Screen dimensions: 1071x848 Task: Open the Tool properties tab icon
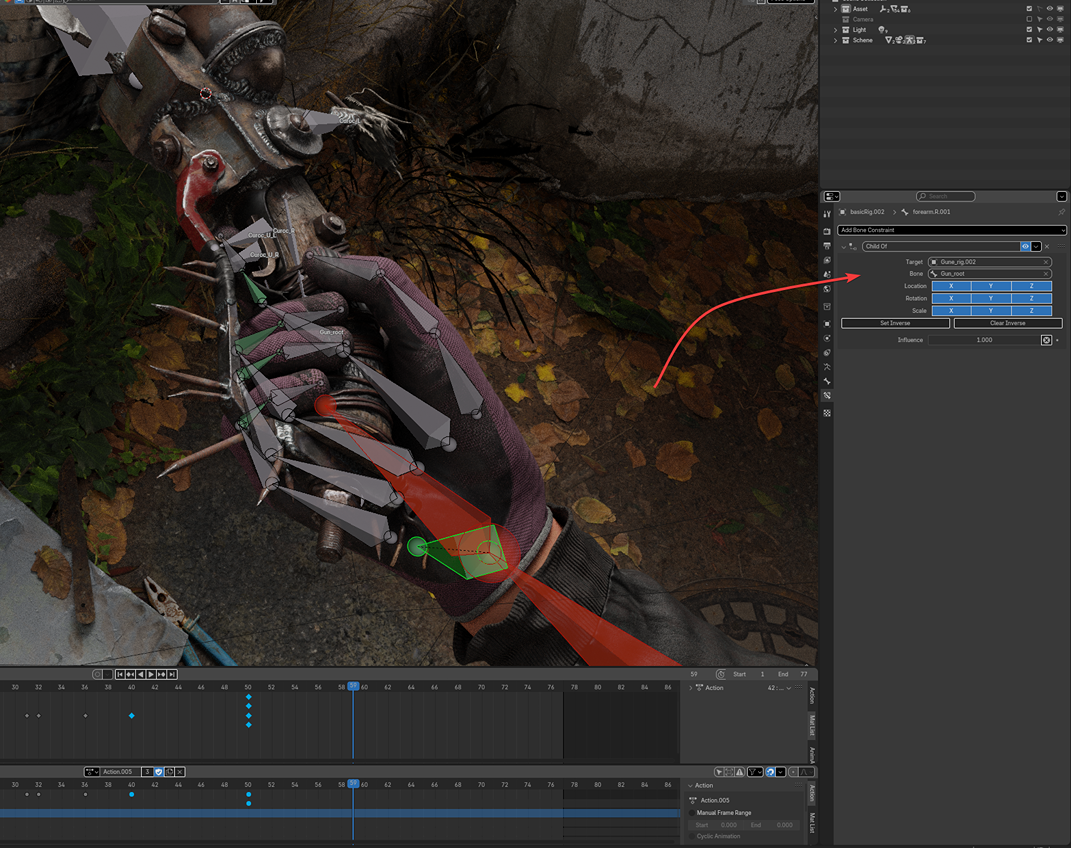tap(827, 214)
